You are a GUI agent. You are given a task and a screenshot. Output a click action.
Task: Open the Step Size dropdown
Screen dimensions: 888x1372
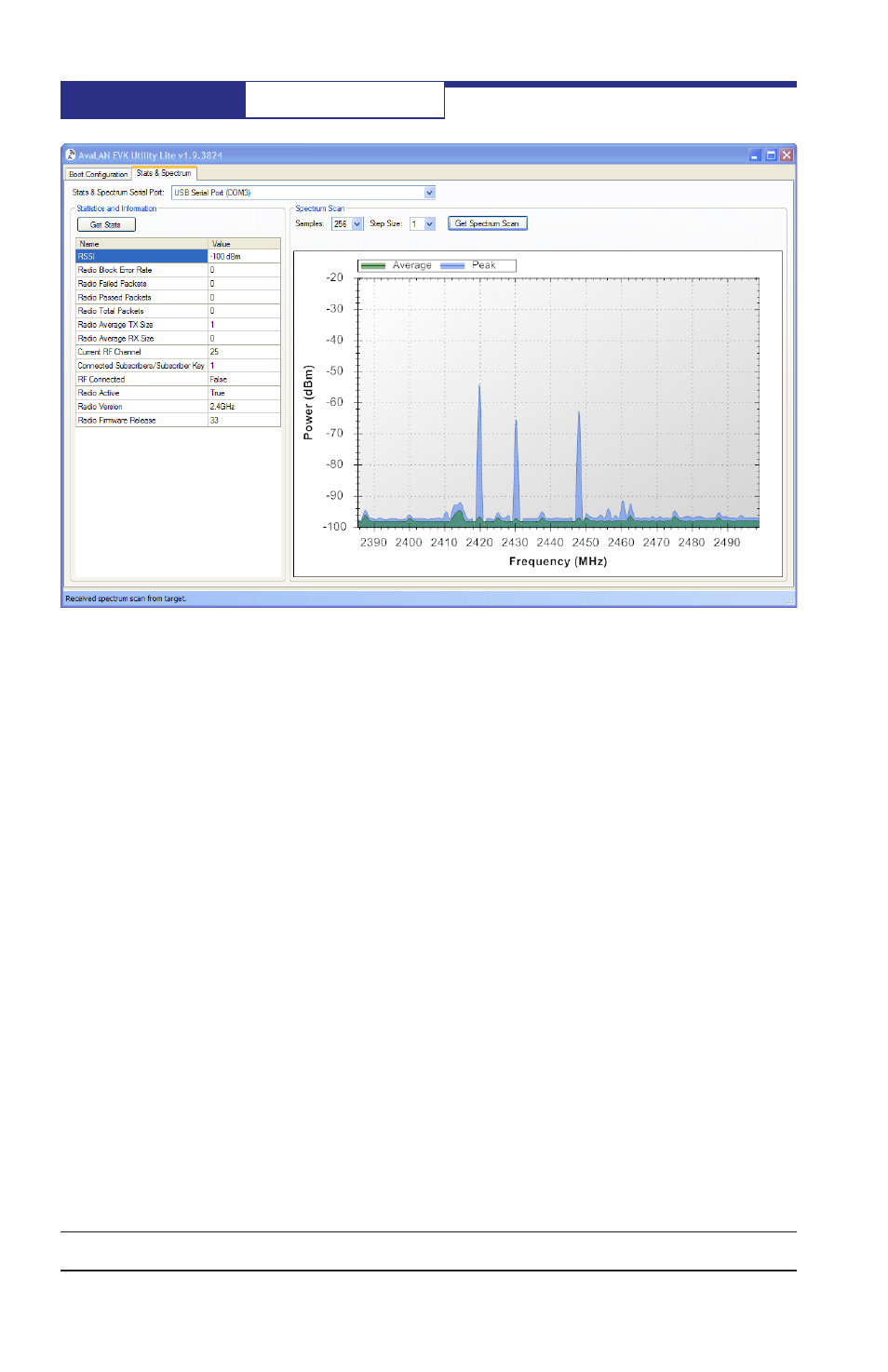[429, 223]
